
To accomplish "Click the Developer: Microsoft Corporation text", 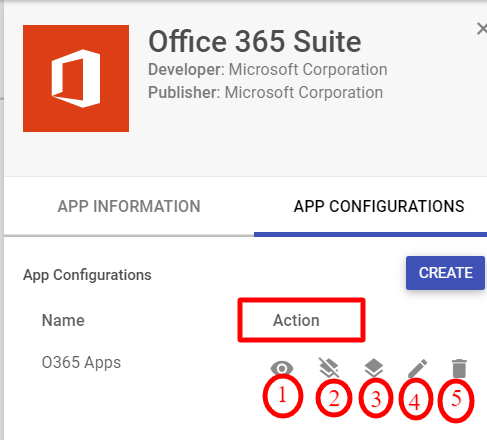I will coord(268,70).
